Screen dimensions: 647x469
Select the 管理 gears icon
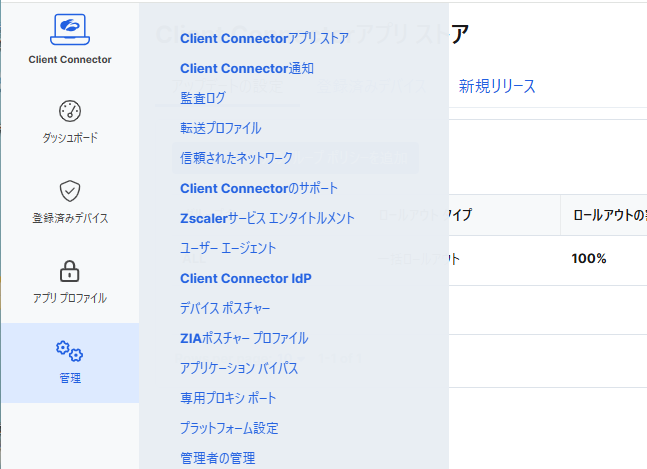point(70,351)
